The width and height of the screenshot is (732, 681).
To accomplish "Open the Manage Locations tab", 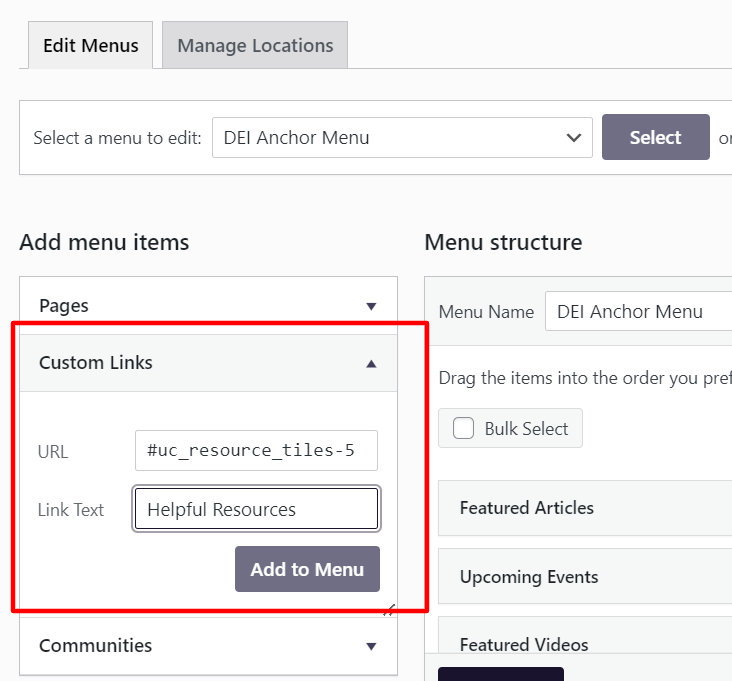I will click(255, 46).
